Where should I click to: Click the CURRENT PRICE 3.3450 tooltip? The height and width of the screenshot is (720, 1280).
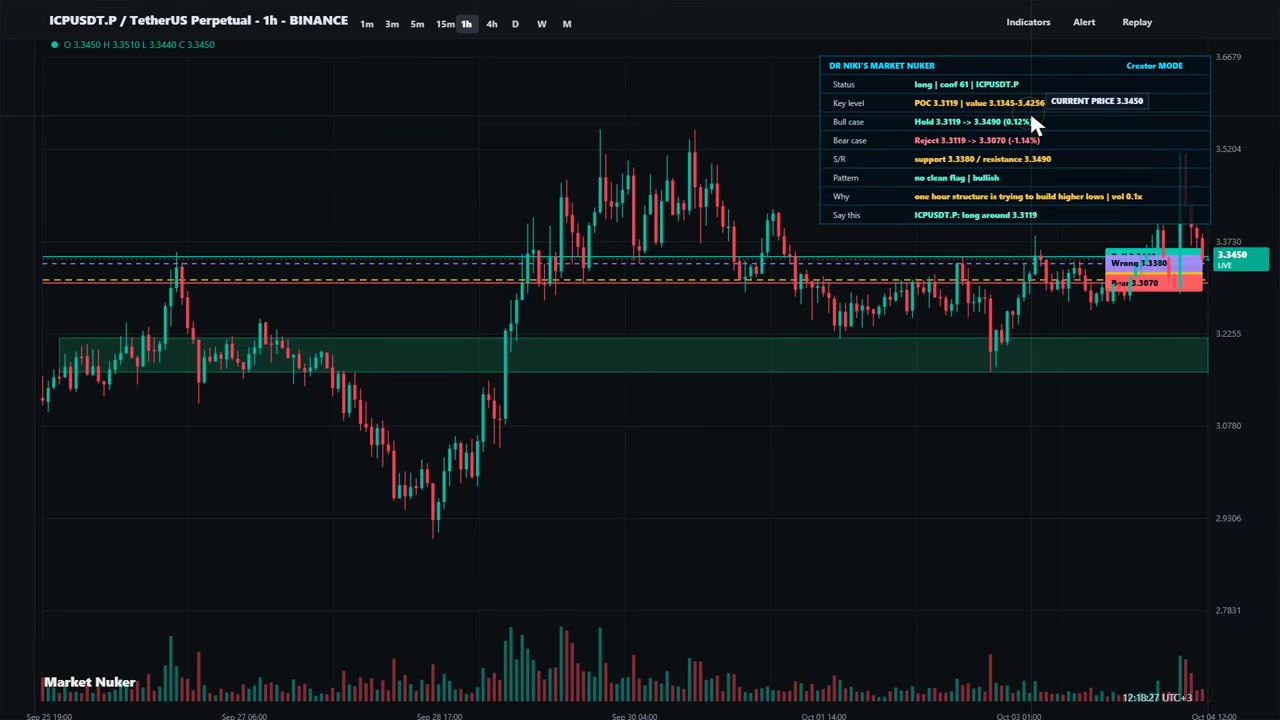pyautogui.click(x=1096, y=101)
